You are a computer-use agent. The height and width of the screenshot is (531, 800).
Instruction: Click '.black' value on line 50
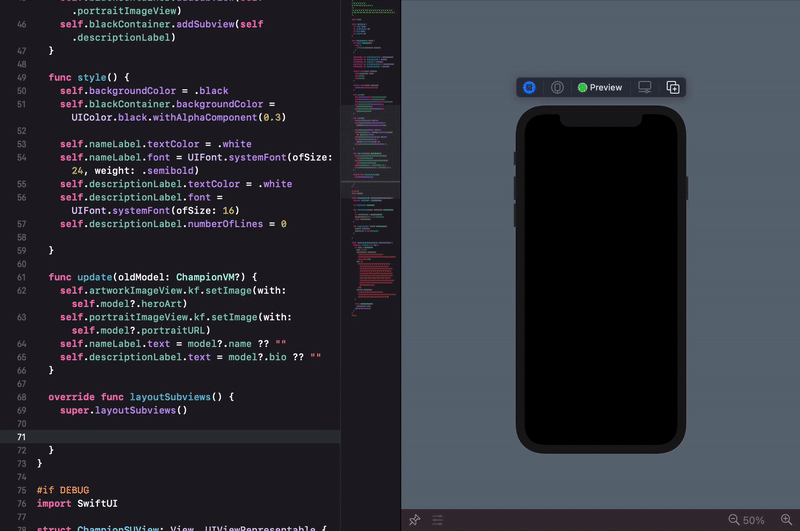[x=211, y=91]
